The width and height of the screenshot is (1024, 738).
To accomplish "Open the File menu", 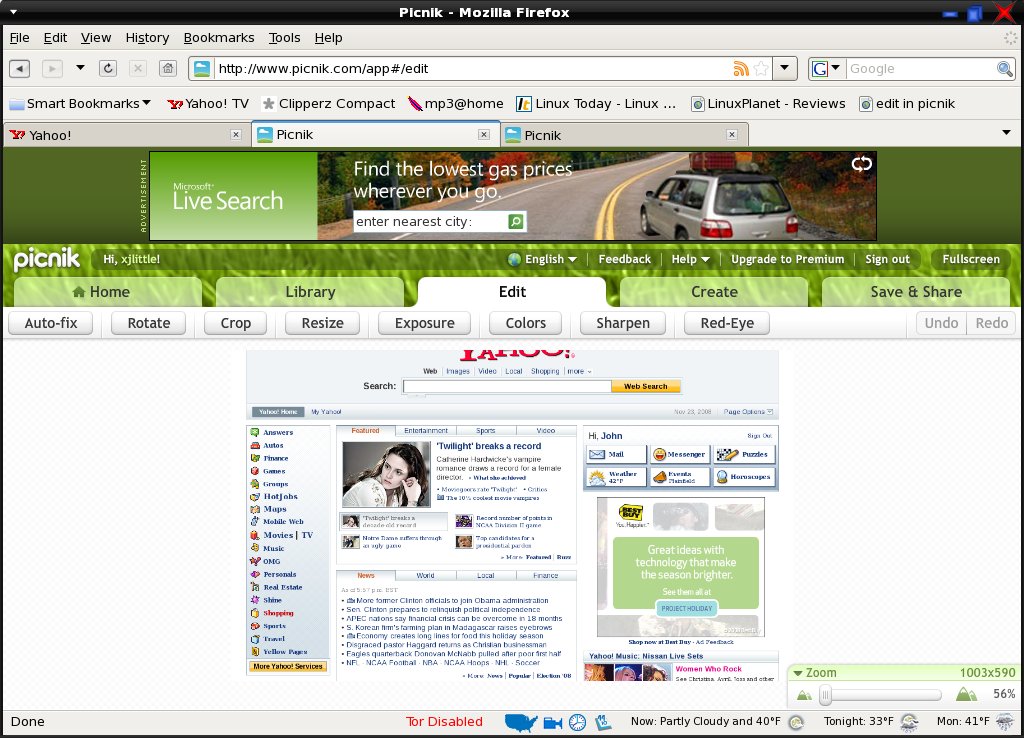I will [20, 38].
